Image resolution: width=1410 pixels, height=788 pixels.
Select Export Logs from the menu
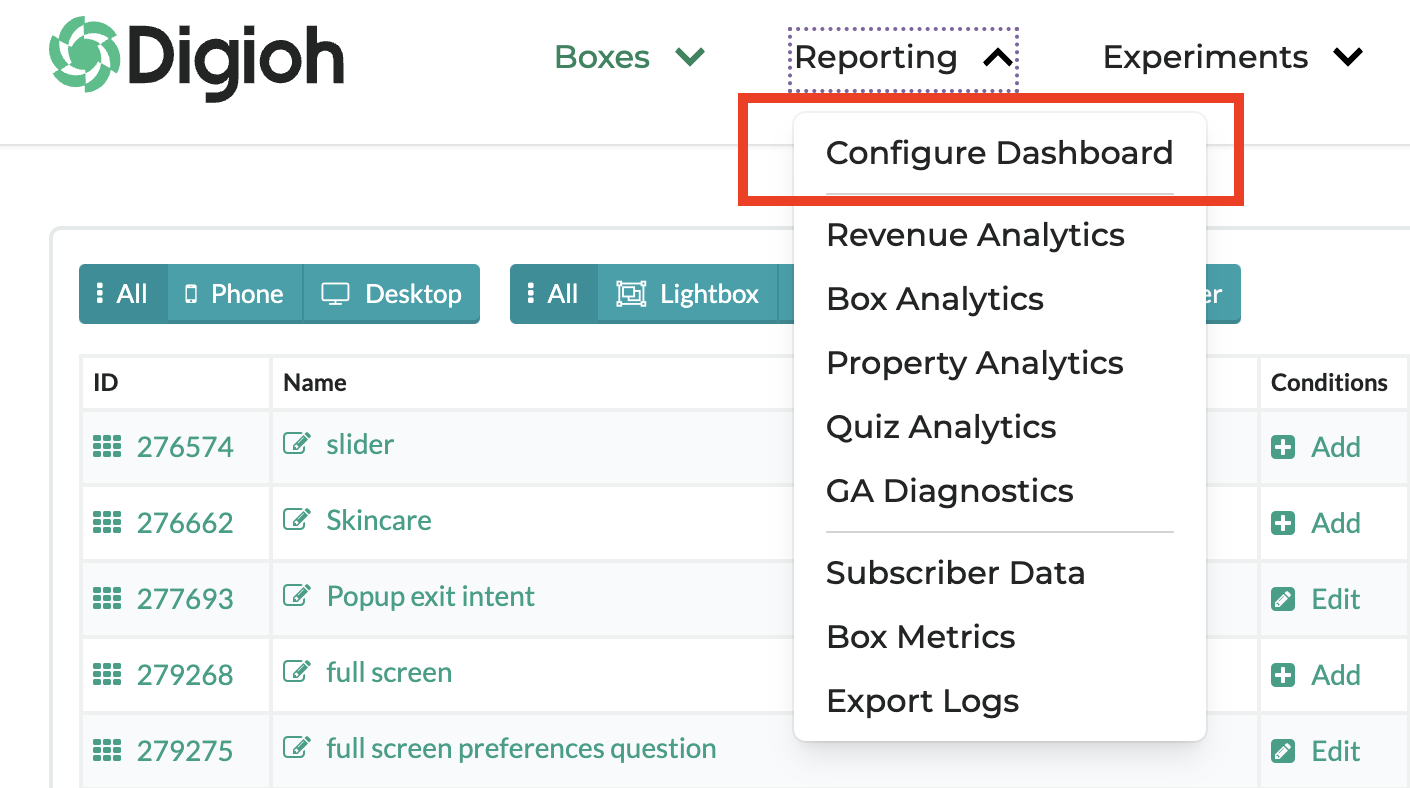coord(922,701)
